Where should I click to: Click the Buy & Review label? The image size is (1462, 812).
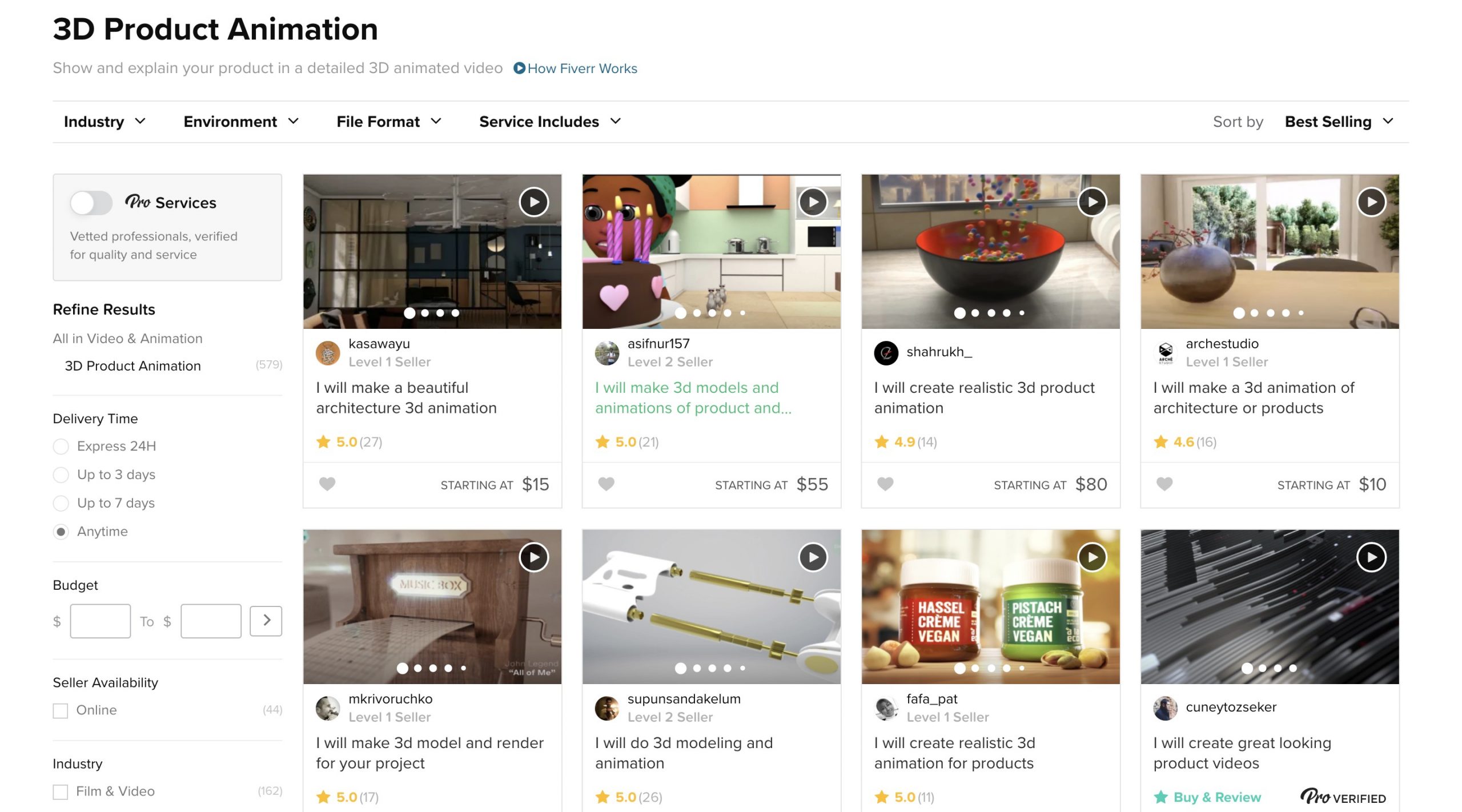(x=1217, y=797)
